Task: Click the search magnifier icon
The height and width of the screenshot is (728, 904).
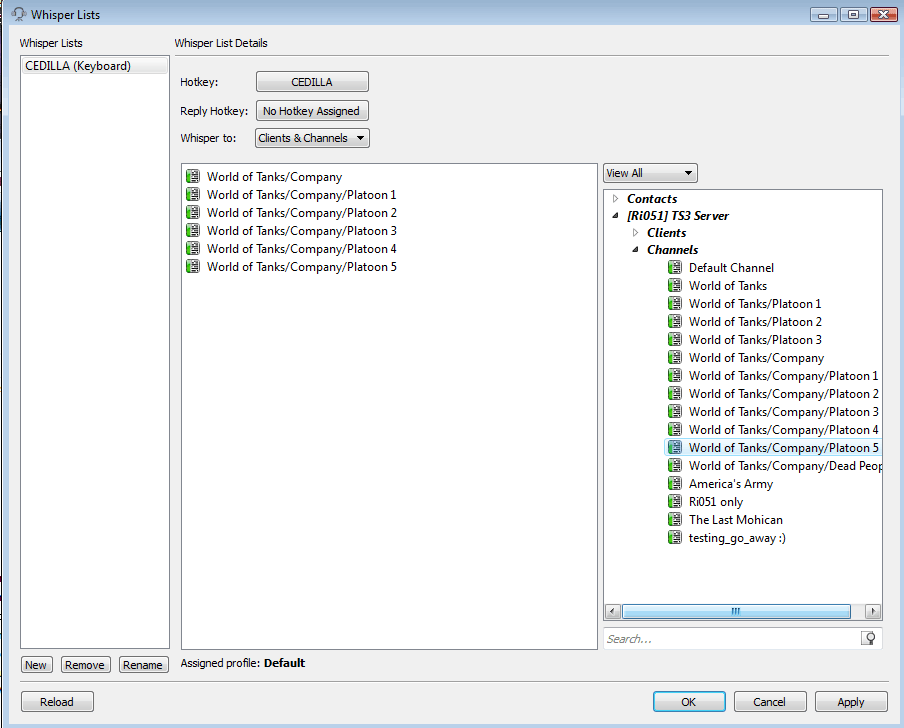Action: point(870,638)
